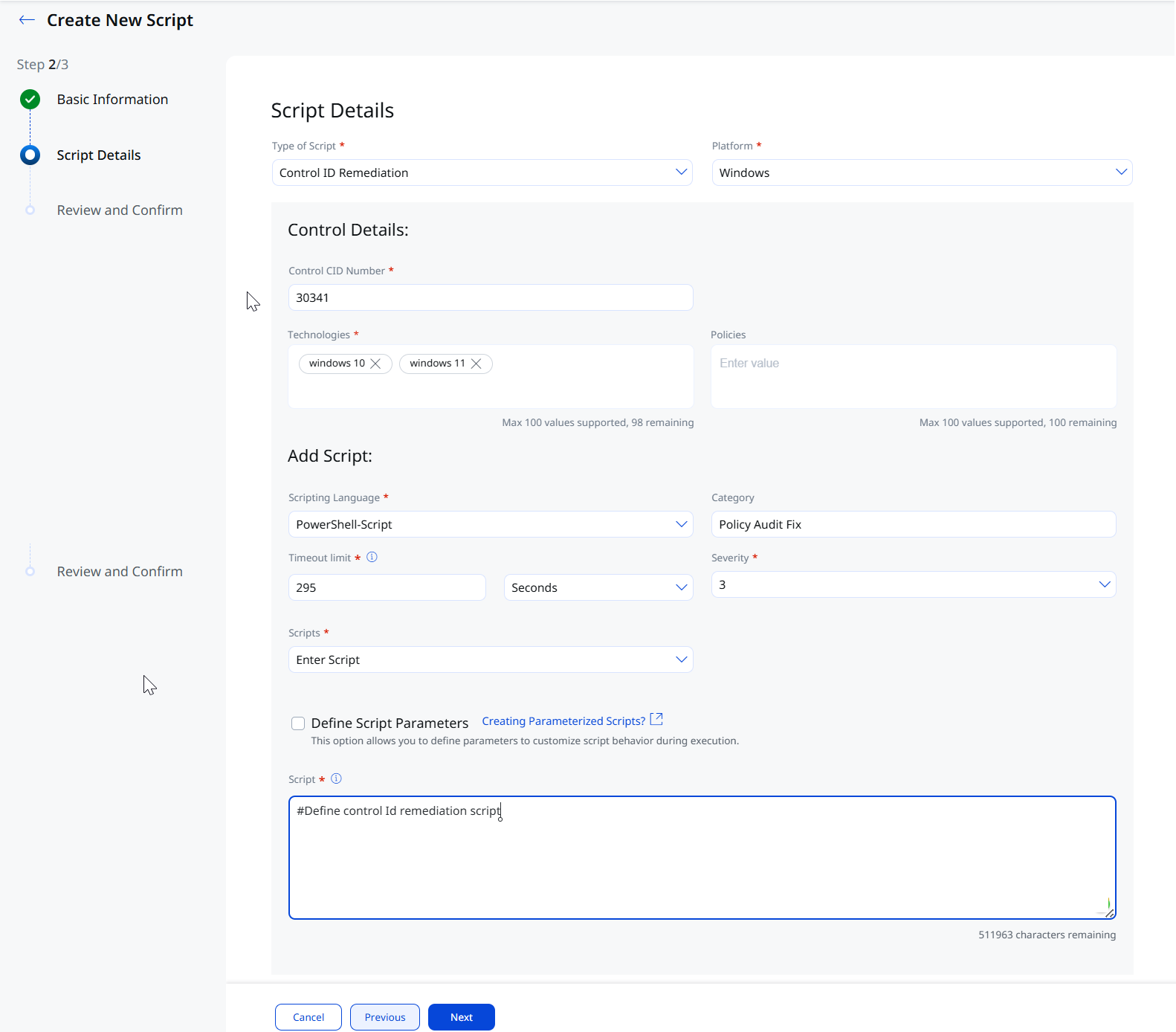
Task: Select the Script Details step
Action: pyautogui.click(x=99, y=155)
